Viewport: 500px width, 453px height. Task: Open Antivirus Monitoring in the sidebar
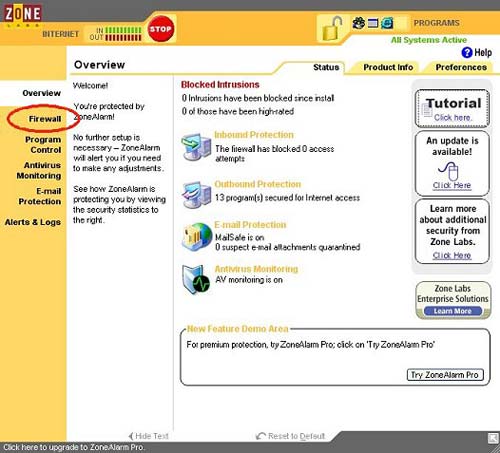tap(39, 170)
